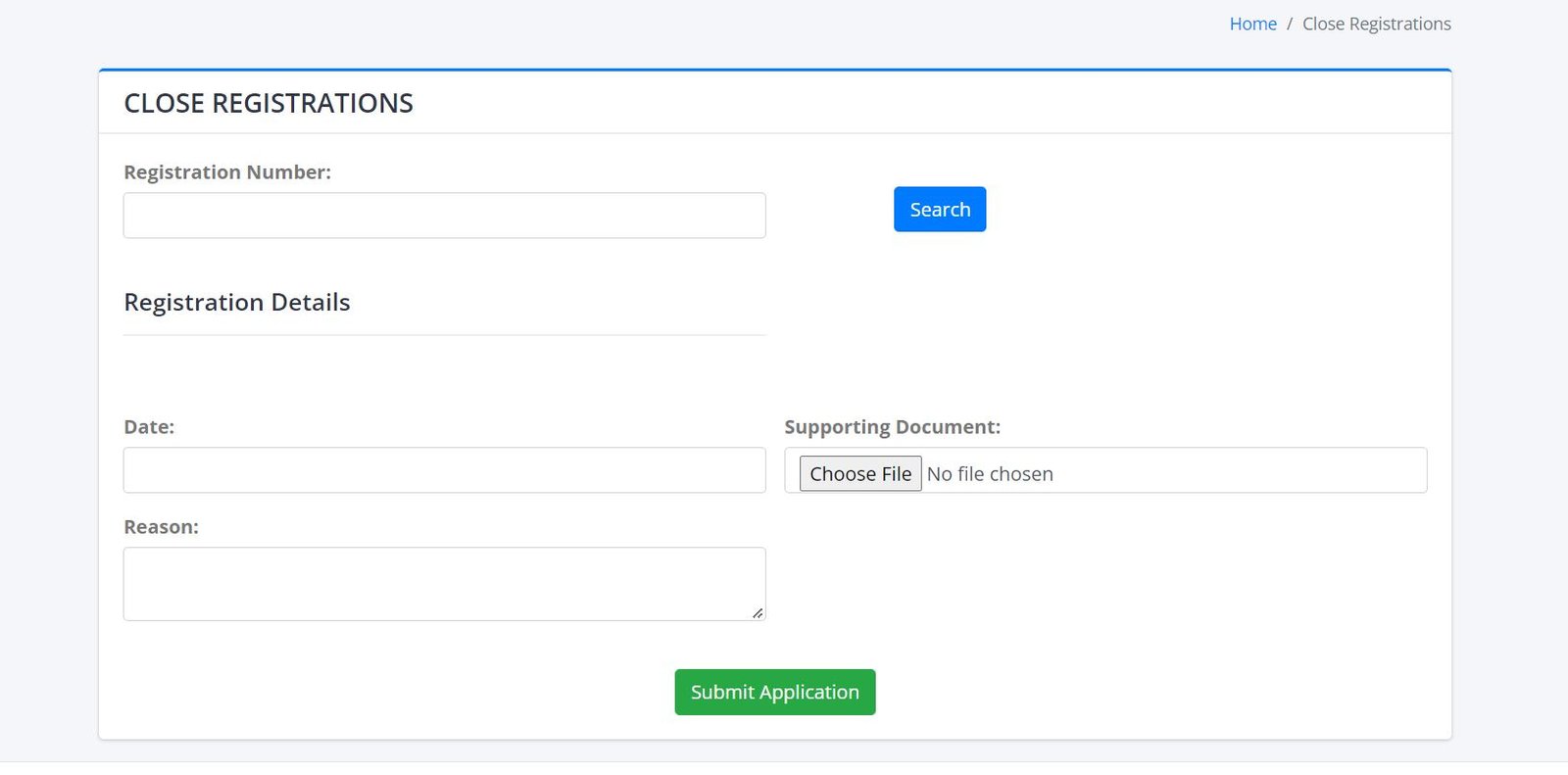
Task: Click the 'Date:' field label
Action: [149, 427]
